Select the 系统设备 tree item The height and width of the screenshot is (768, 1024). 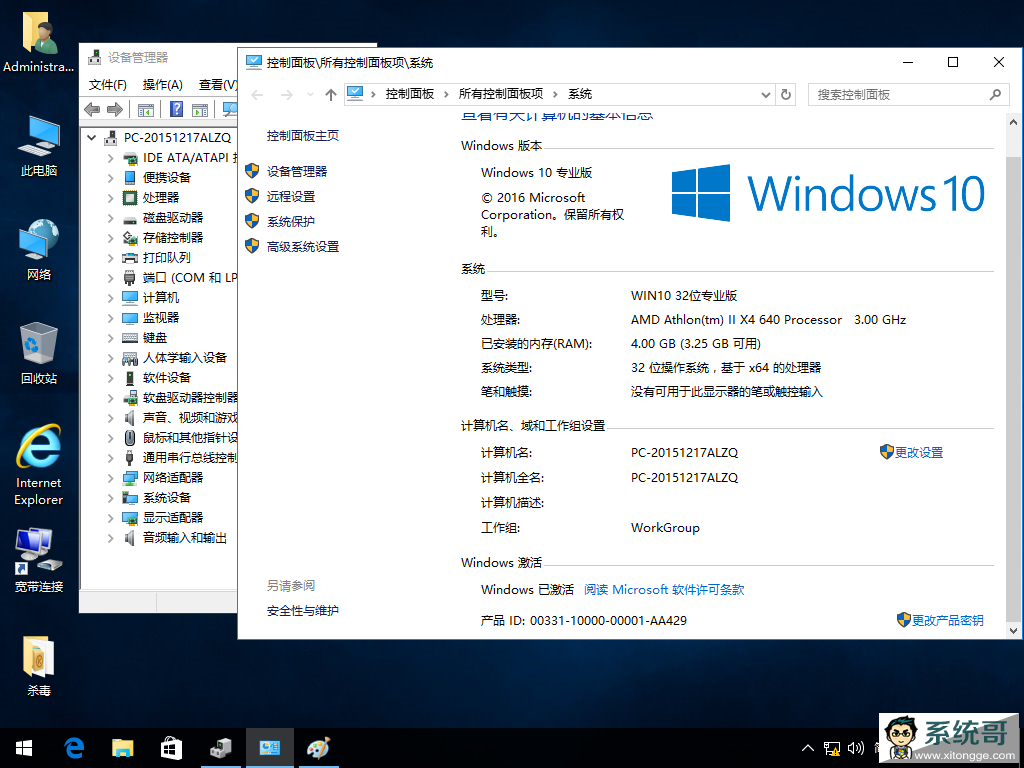(x=167, y=498)
